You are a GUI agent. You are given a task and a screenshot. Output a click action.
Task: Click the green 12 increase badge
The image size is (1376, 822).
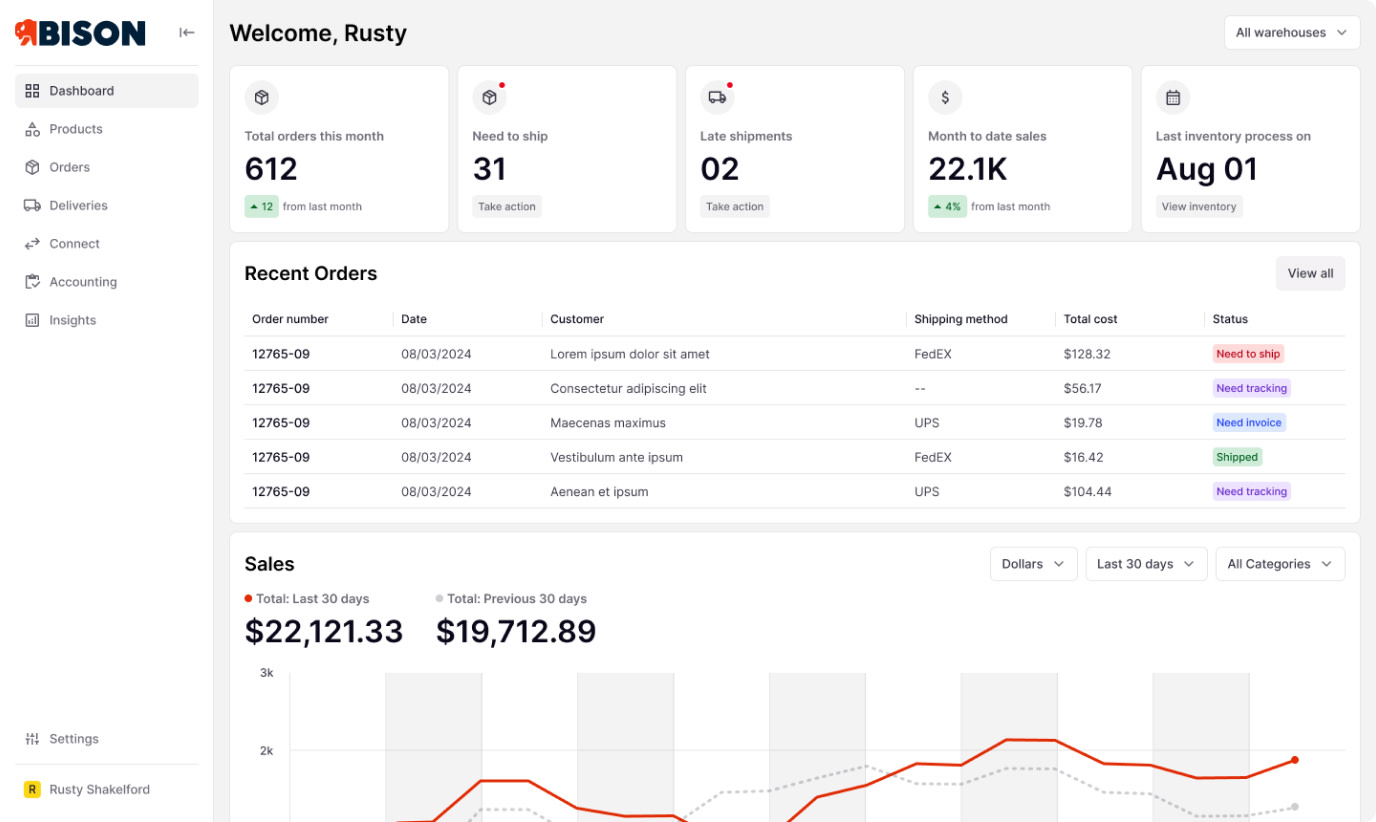pyautogui.click(x=261, y=207)
